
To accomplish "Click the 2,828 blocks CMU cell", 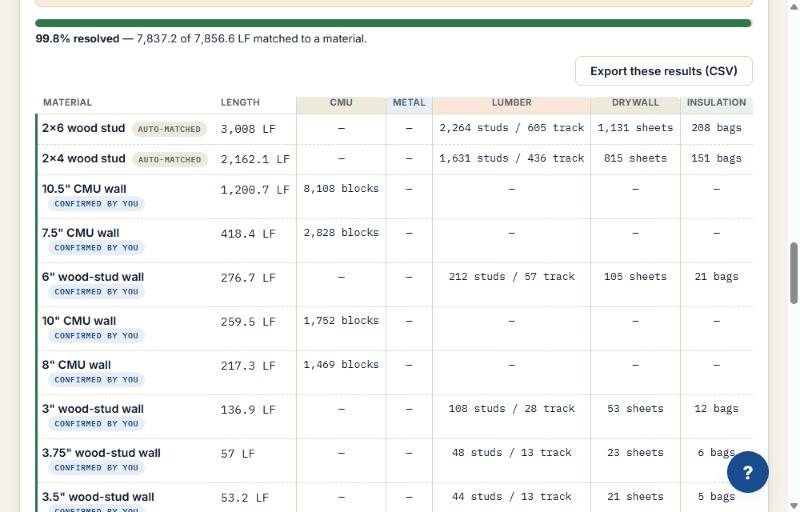I will 341,233.
